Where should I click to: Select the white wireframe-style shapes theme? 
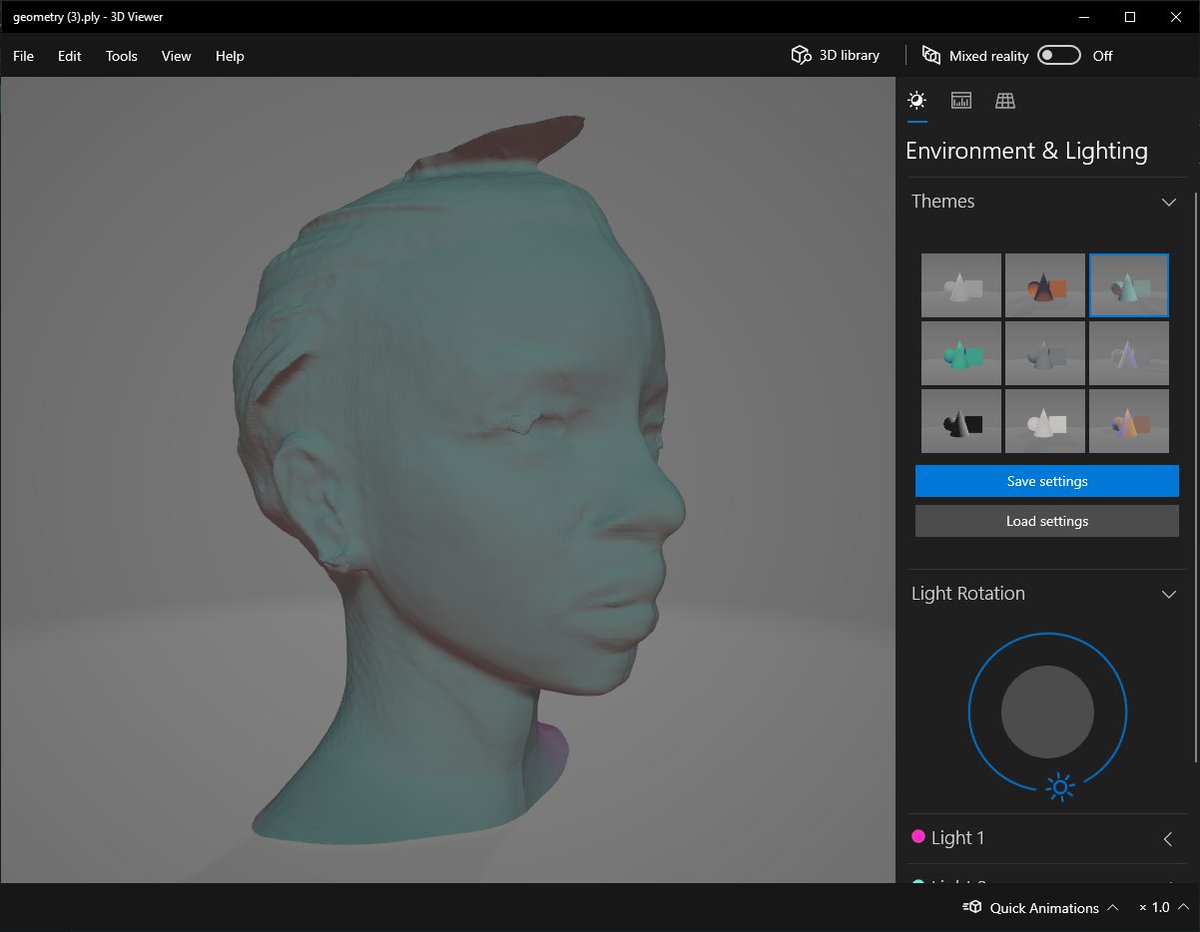(1045, 421)
